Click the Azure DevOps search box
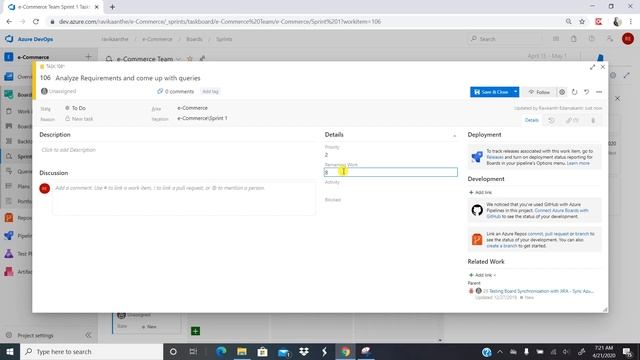The height and width of the screenshot is (360, 640). pyautogui.click(x=504, y=39)
